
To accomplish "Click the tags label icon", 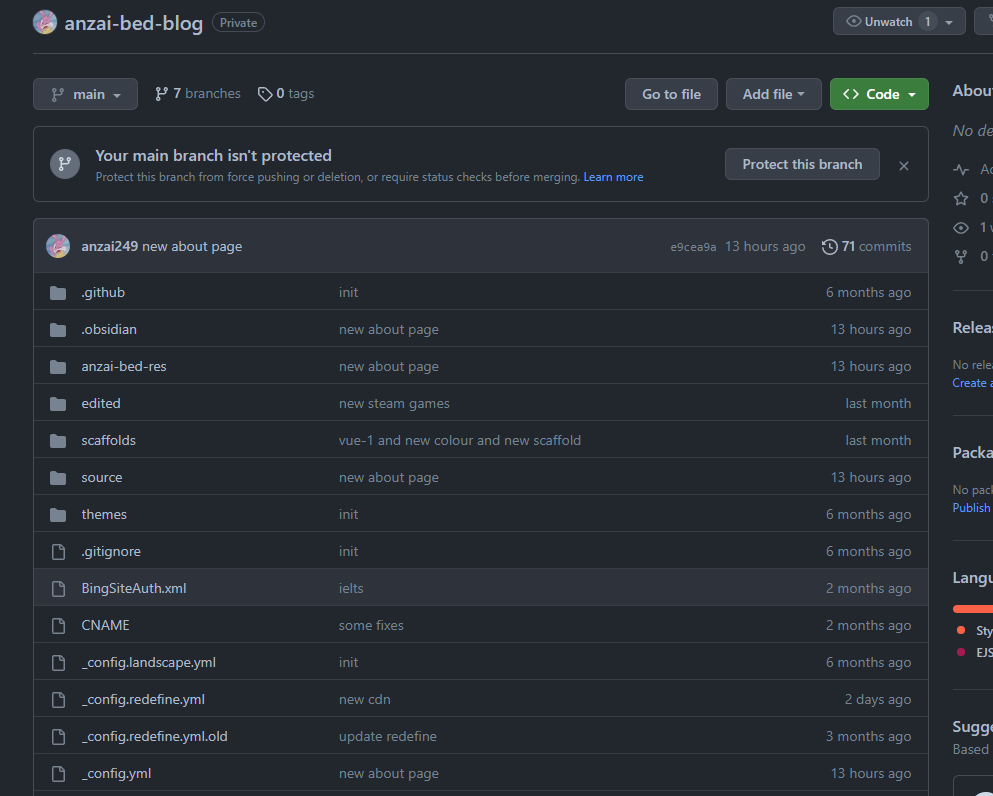I will (265, 94).
